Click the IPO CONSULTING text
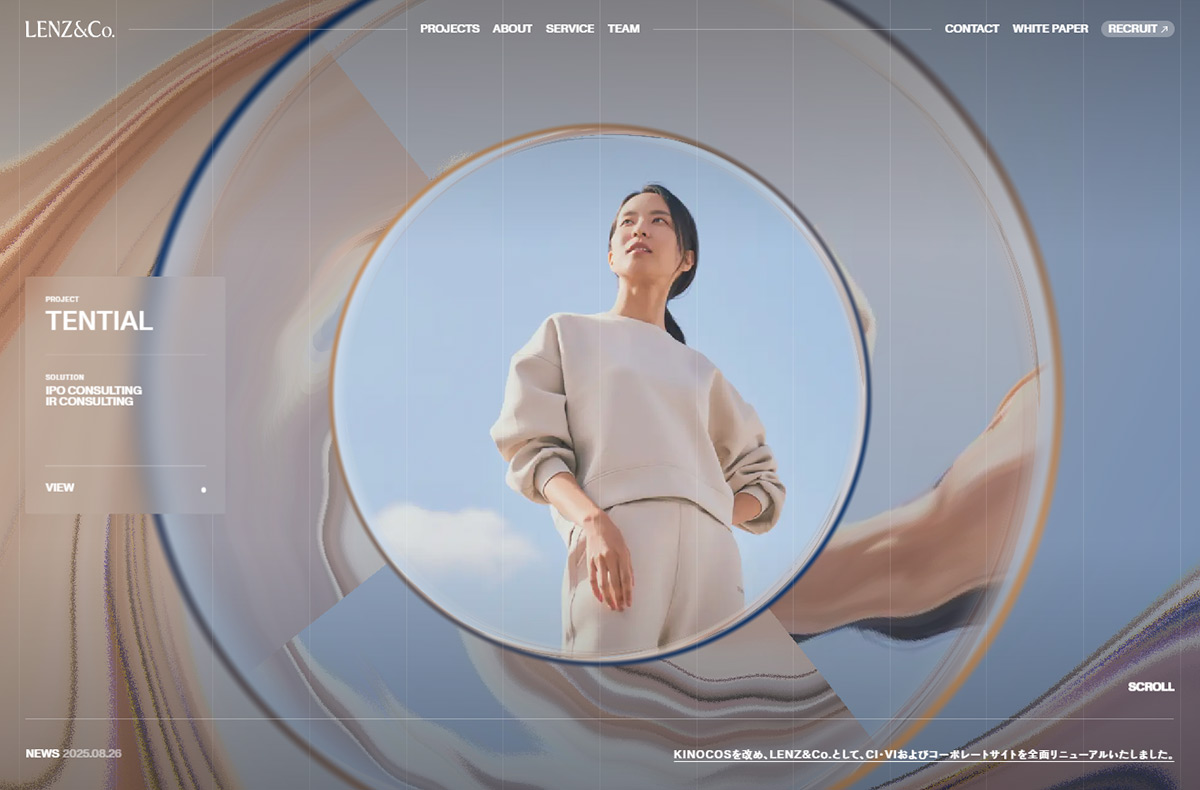Viewport: 1200px width, 790px height. [x=93, y=390]
